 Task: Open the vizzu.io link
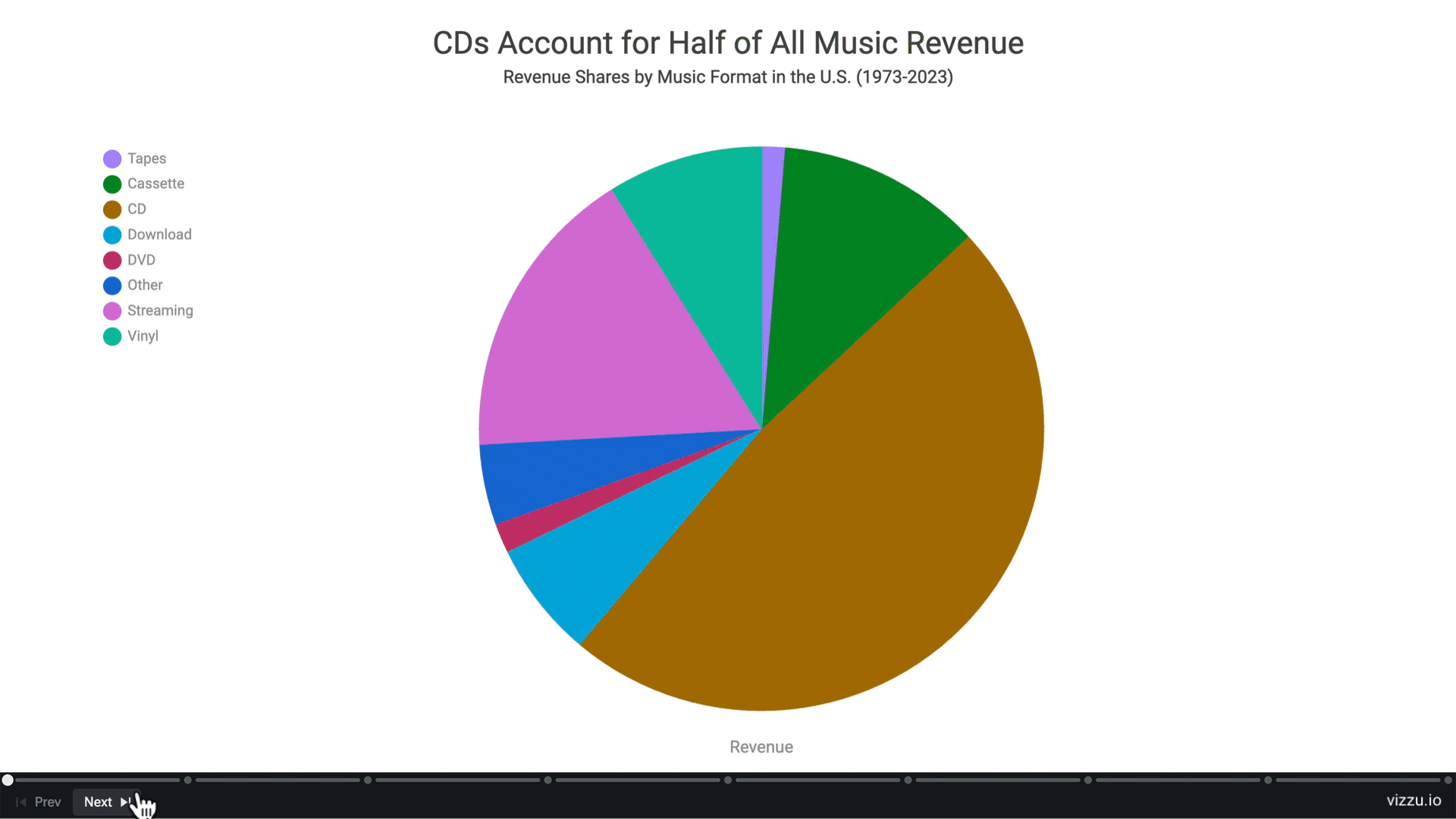coord(1414,800)
